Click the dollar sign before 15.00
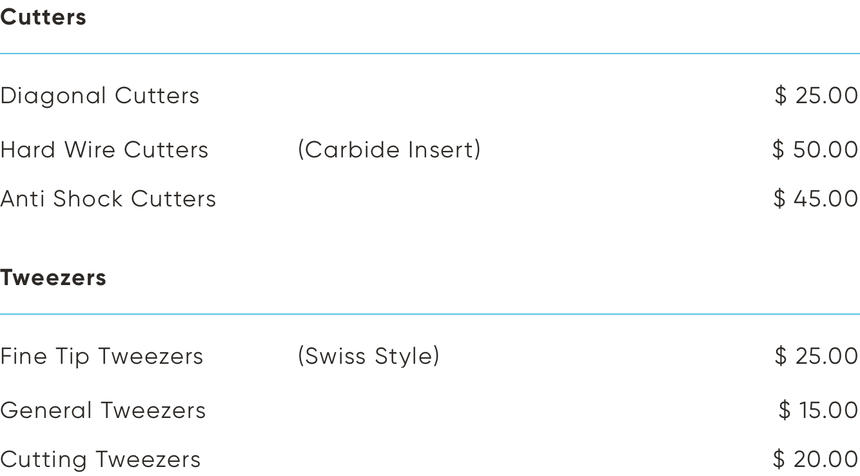 785,410
